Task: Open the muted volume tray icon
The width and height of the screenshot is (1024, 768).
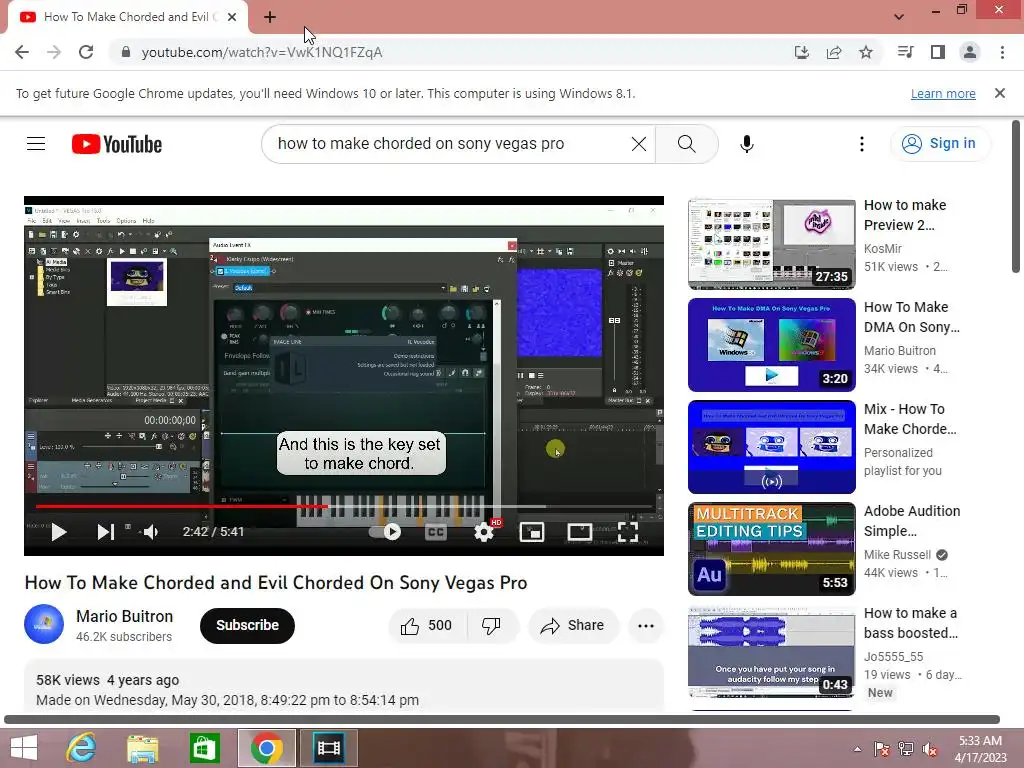Action: [x=930, y=749]
